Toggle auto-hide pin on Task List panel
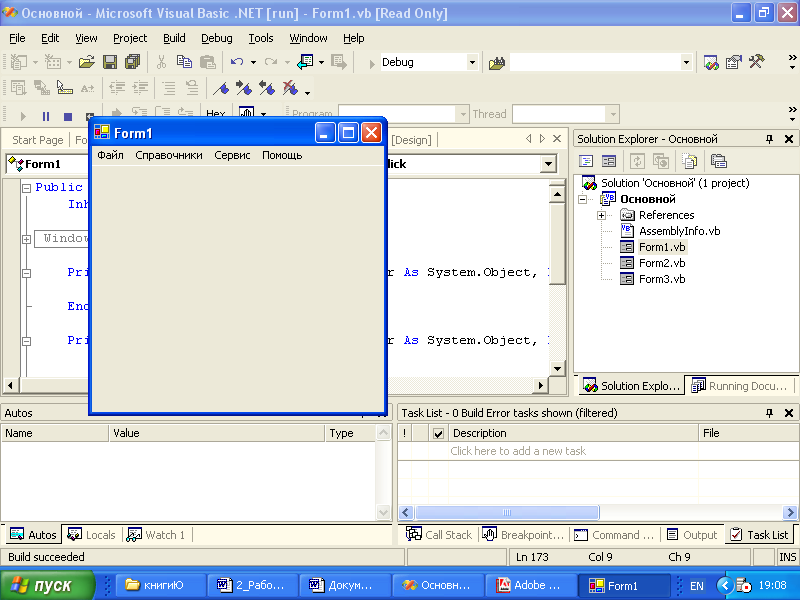The height and width of the screenshot is (600, 800). tap(769, 413)
